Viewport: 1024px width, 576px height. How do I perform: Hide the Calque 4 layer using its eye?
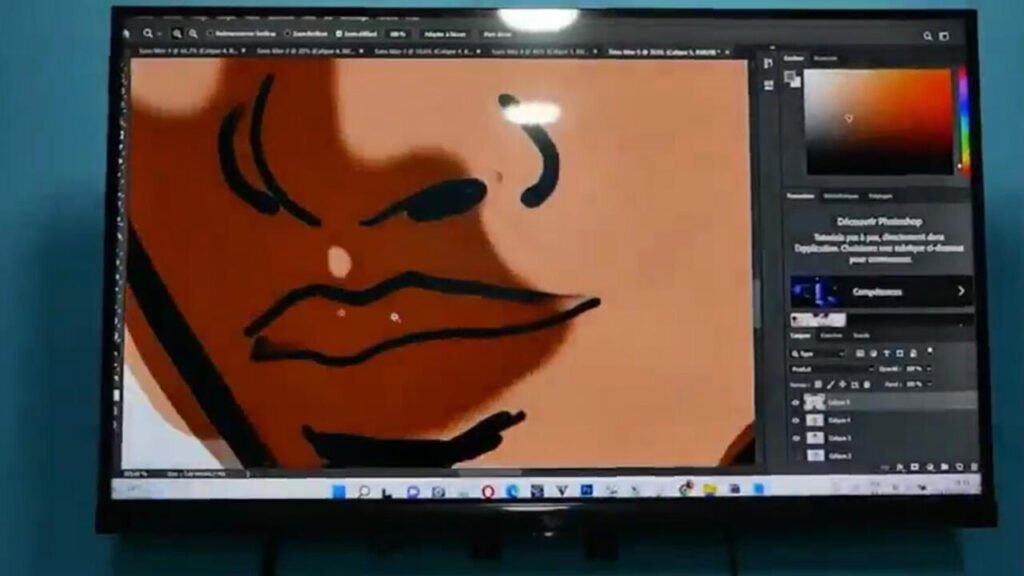(x=796, y=421)
